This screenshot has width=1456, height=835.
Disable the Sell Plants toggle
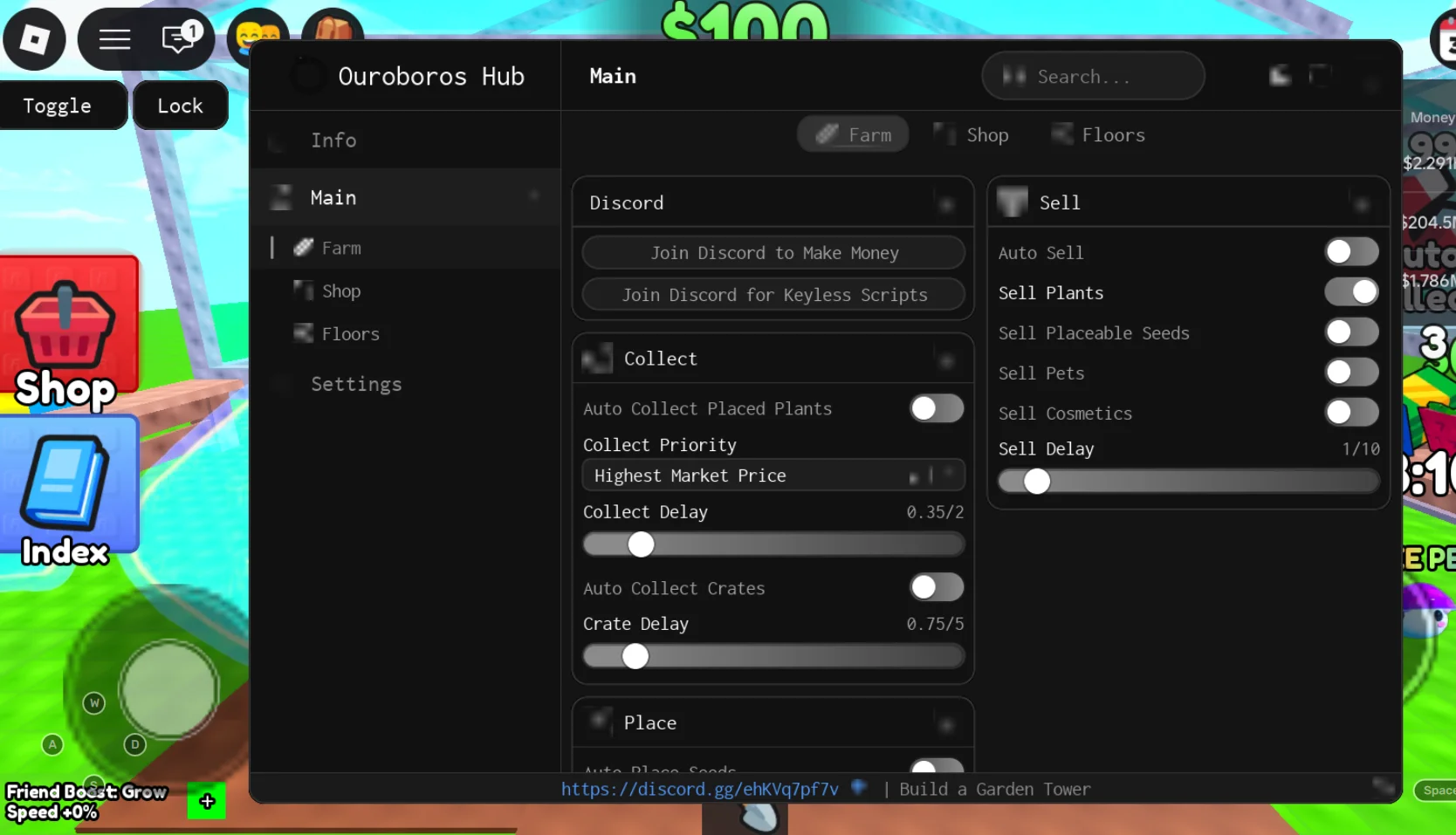[1351, 292]
